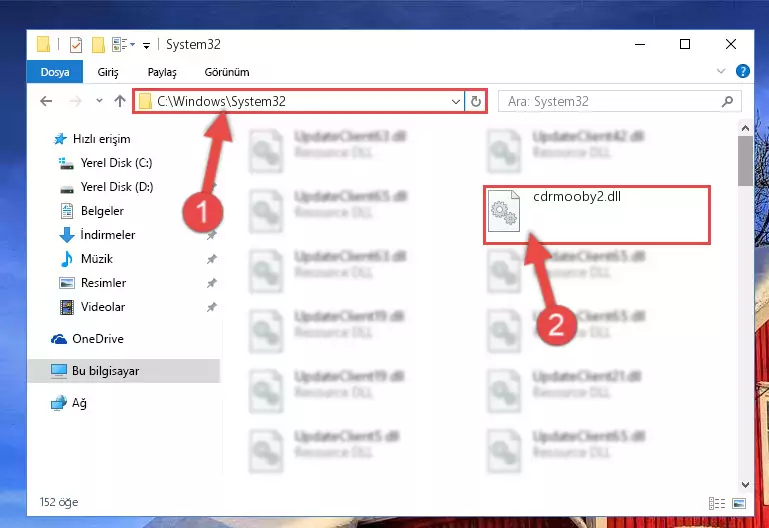Go forward with the right arrow
The width and height of the screenshot is (769, 528).
pos(75,101)
